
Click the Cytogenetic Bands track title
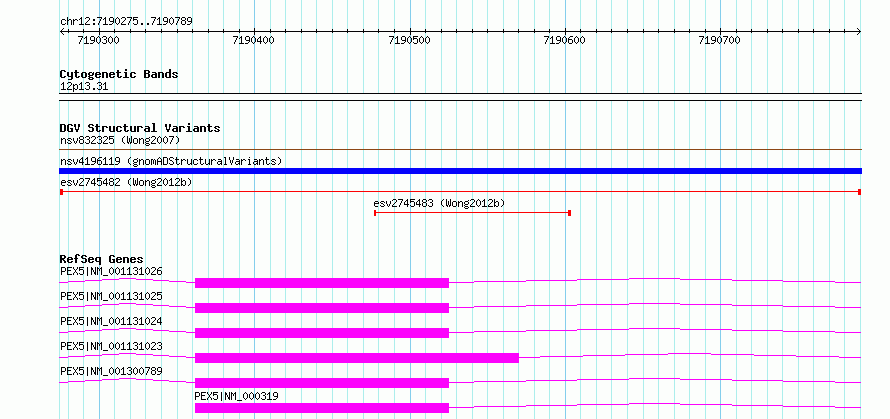[119, 74]
